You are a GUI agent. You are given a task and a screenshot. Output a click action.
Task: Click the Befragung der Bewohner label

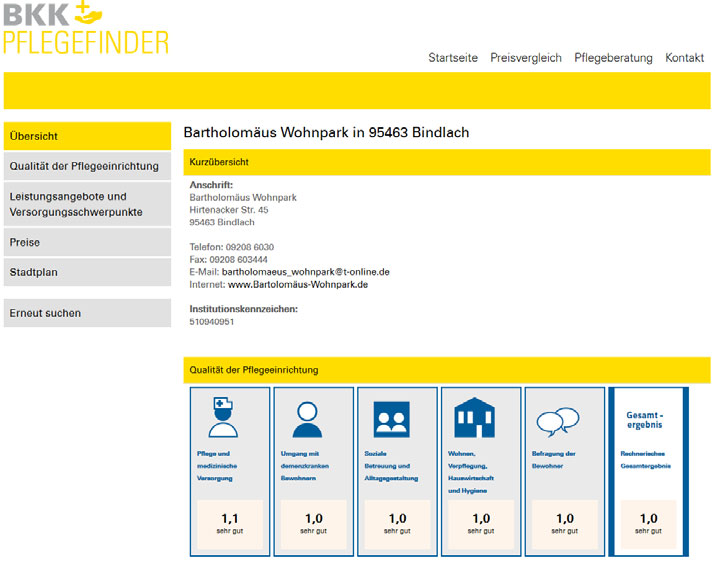click(x=554, y=460)
